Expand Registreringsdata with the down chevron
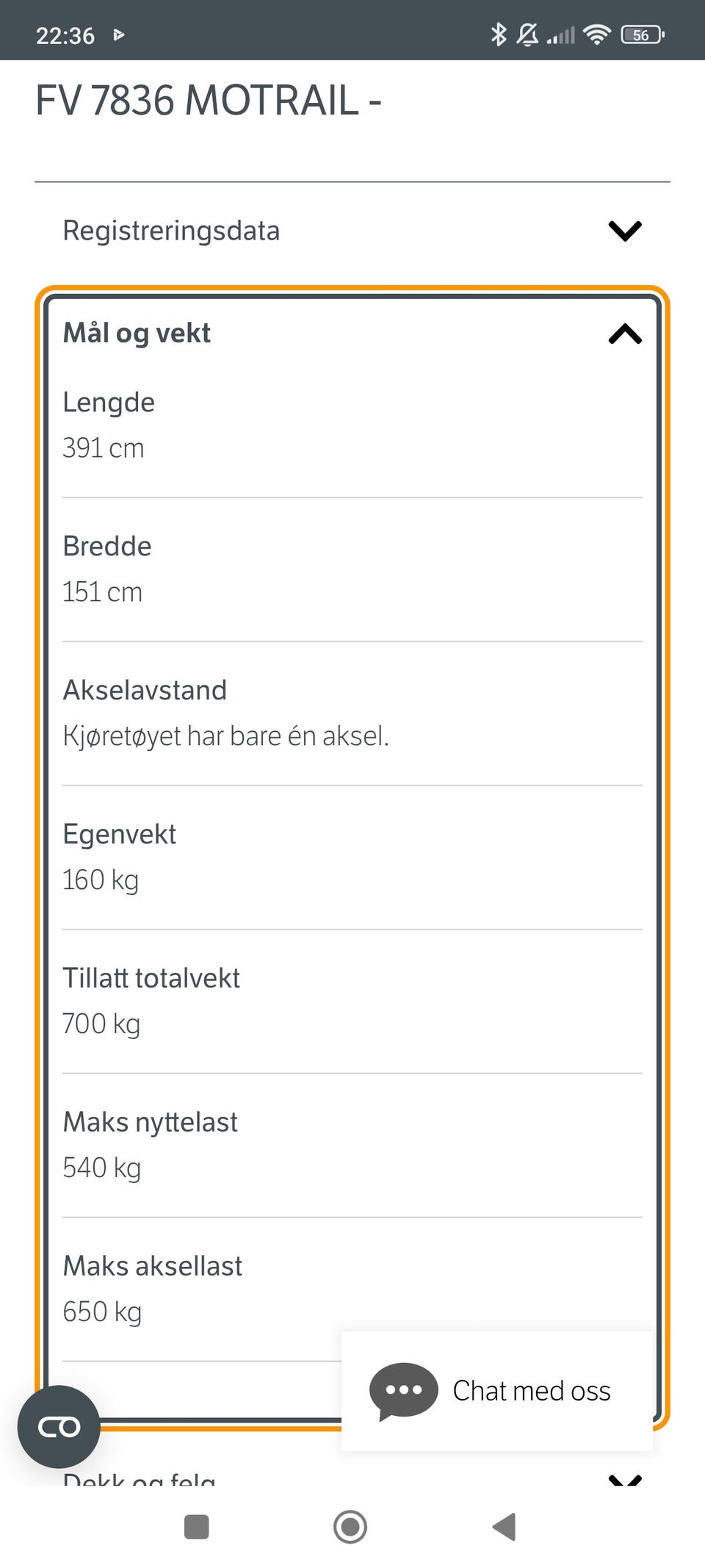Image resolution: width=705 pixels, height=1568 pixels. 625,231
